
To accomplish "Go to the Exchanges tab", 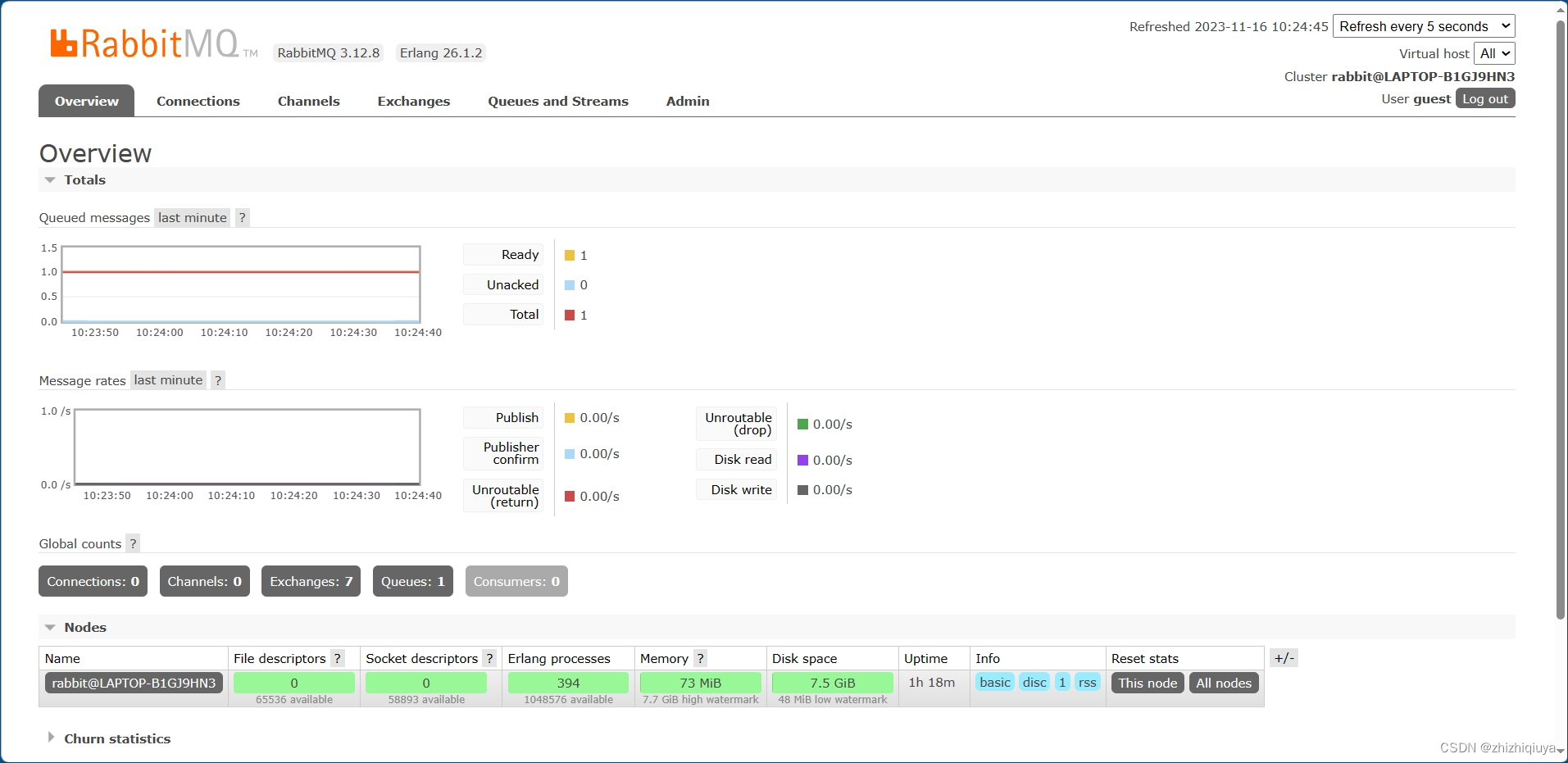I will coord(414,101).
